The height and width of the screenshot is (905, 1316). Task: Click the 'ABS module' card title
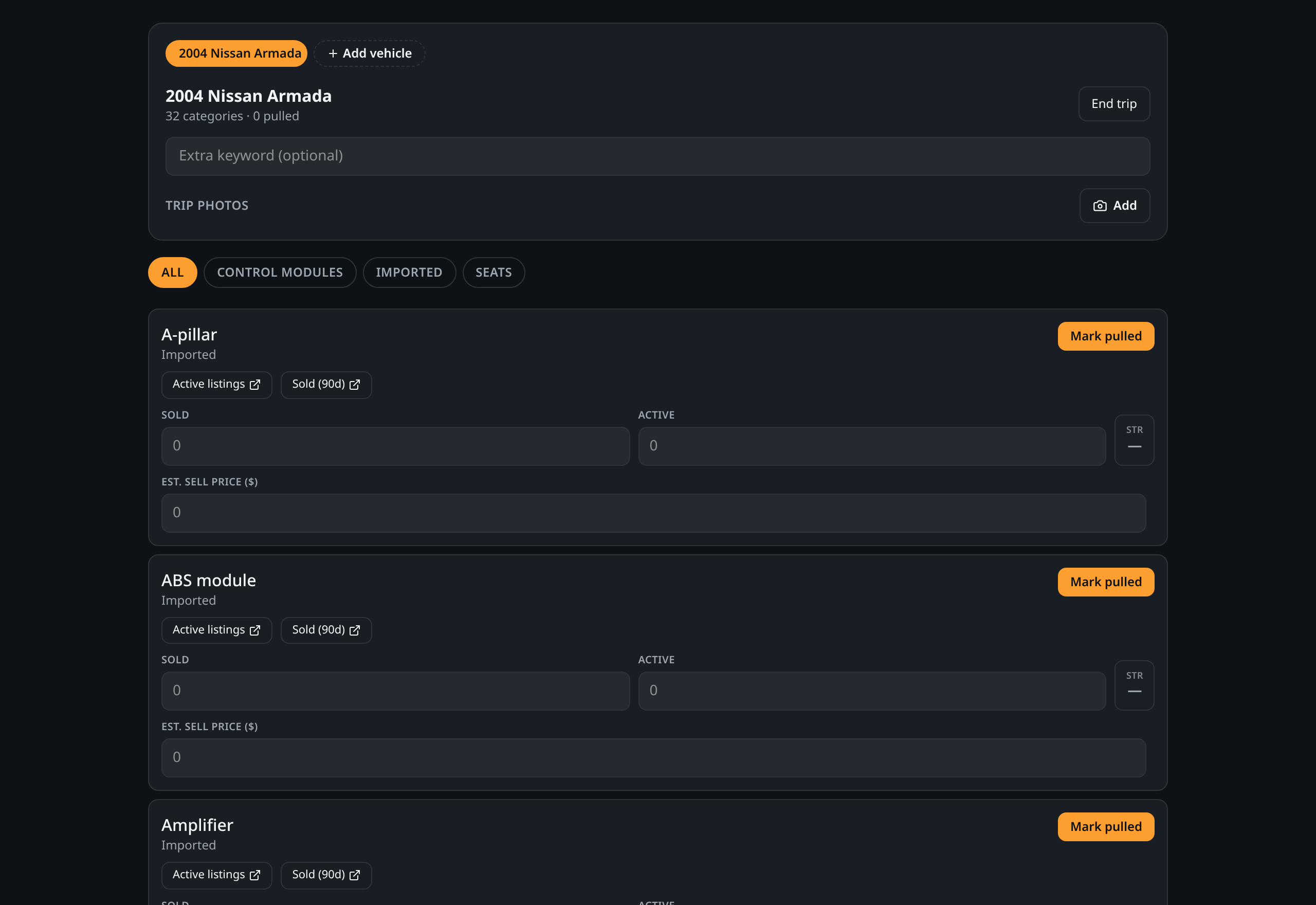pyautogui.click(x=209, y=580)
